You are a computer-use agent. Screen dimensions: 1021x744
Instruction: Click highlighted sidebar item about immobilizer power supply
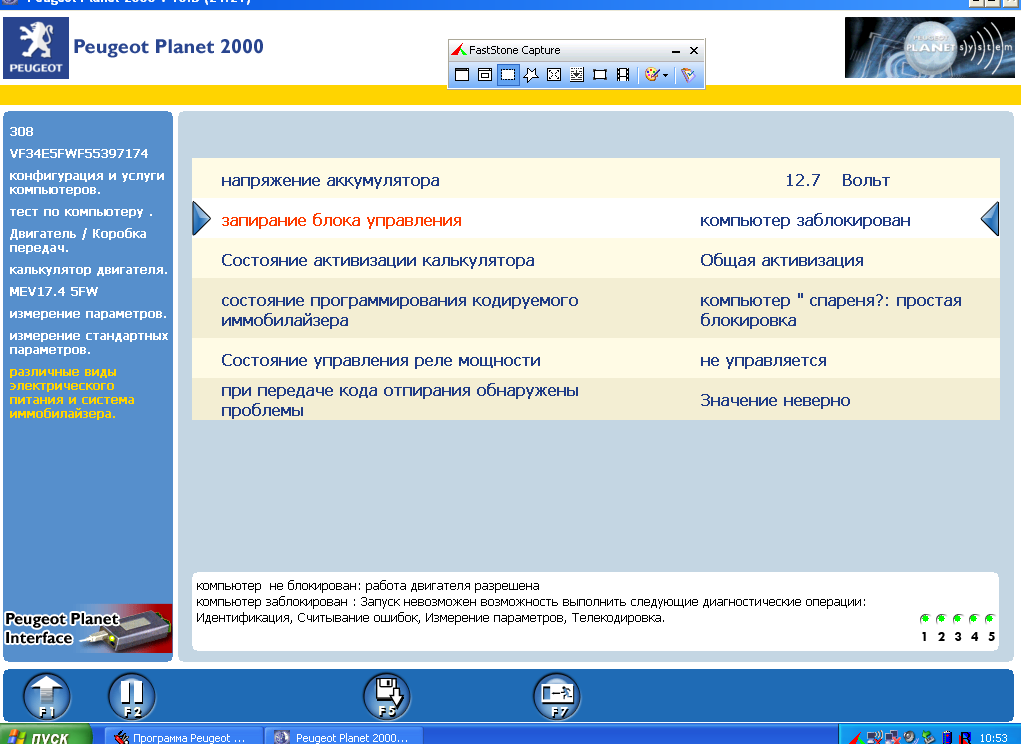[x=72, y=393]
